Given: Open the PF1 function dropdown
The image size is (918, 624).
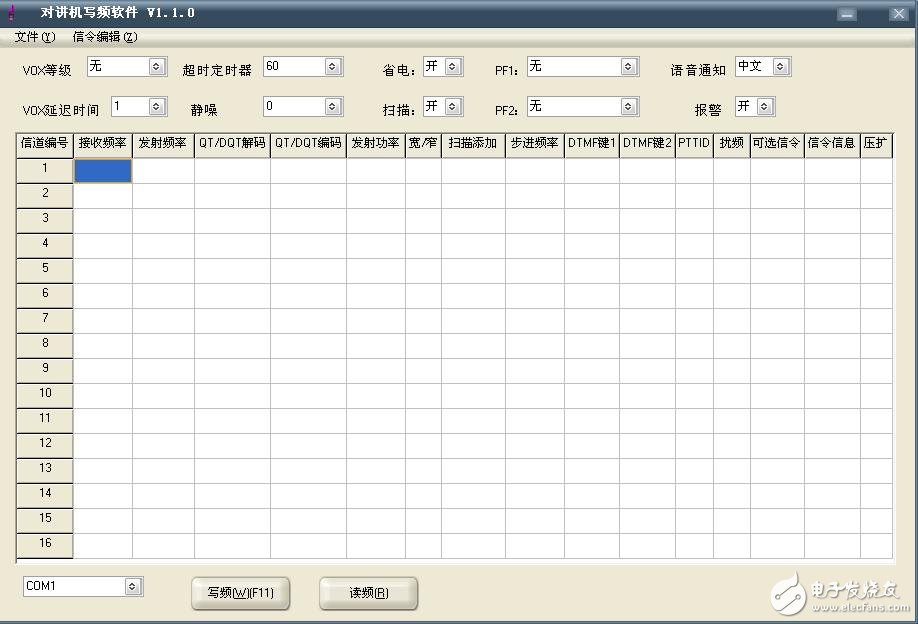Looking at the screenshot, I should pos(629,67).
